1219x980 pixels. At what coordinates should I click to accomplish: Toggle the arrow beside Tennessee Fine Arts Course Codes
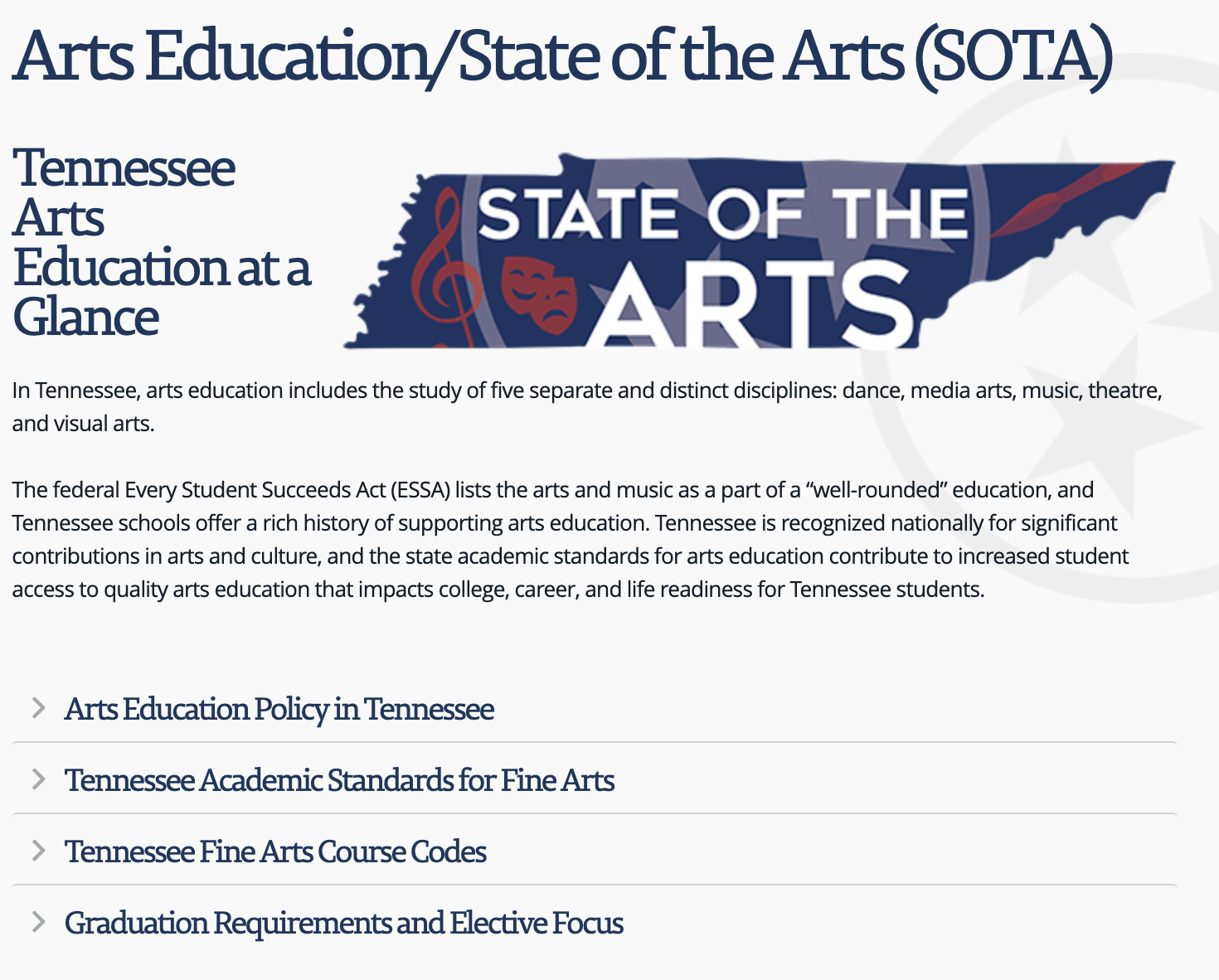[38, 851]
